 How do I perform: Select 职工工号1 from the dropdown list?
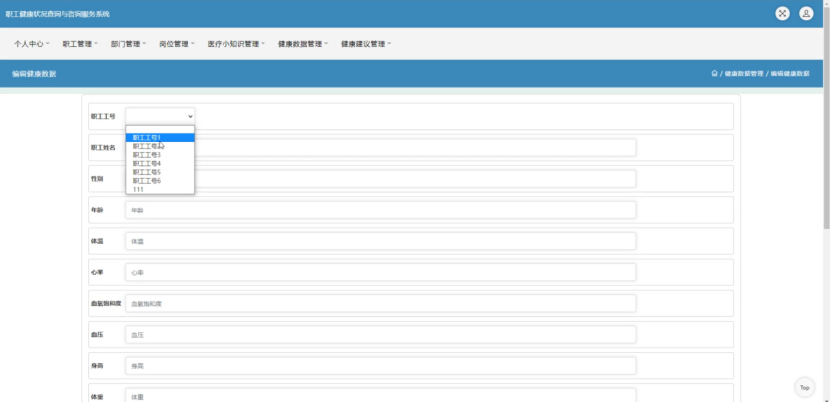(160, 138)
